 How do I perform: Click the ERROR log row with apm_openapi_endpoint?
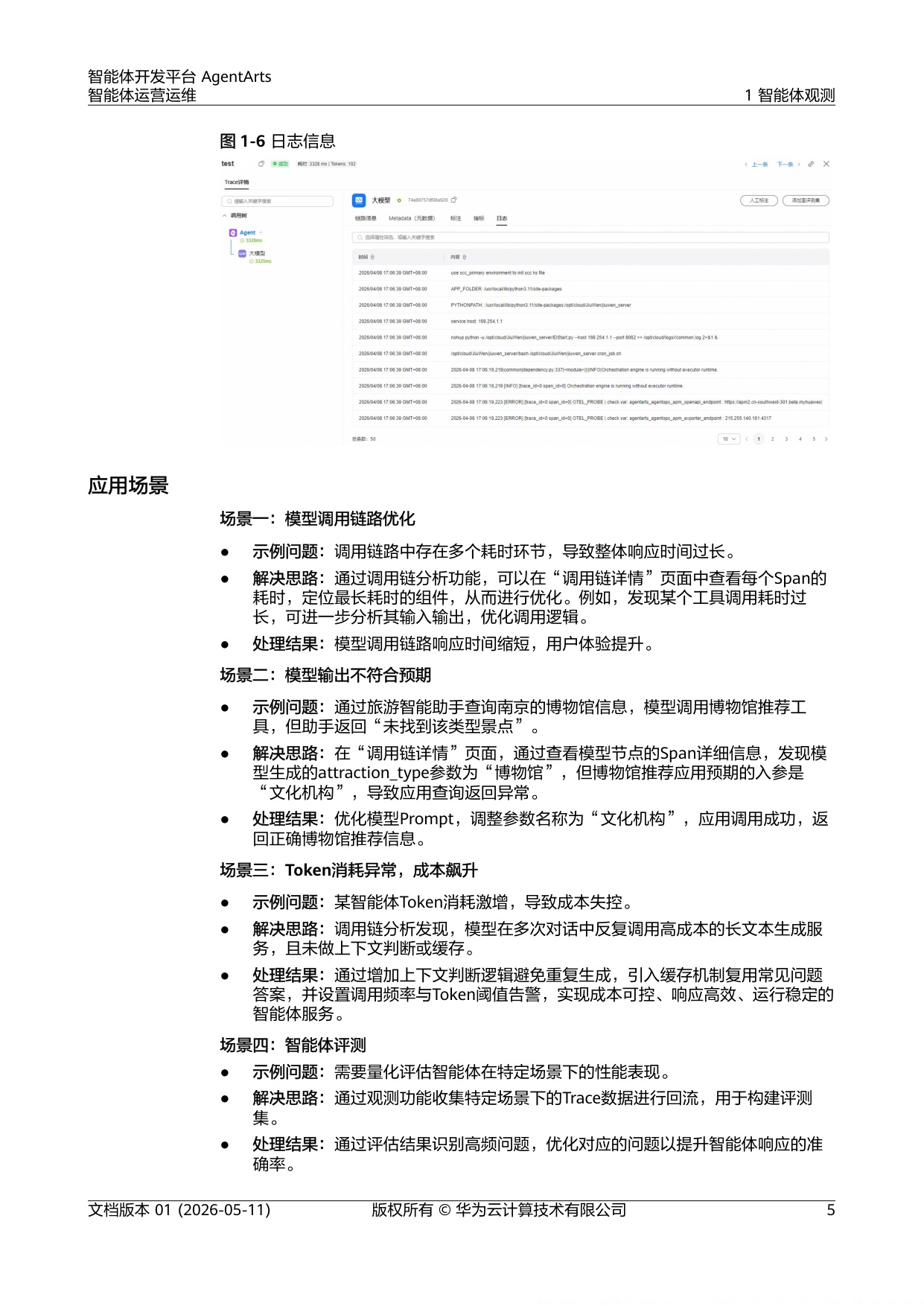(x=590, y=402)
